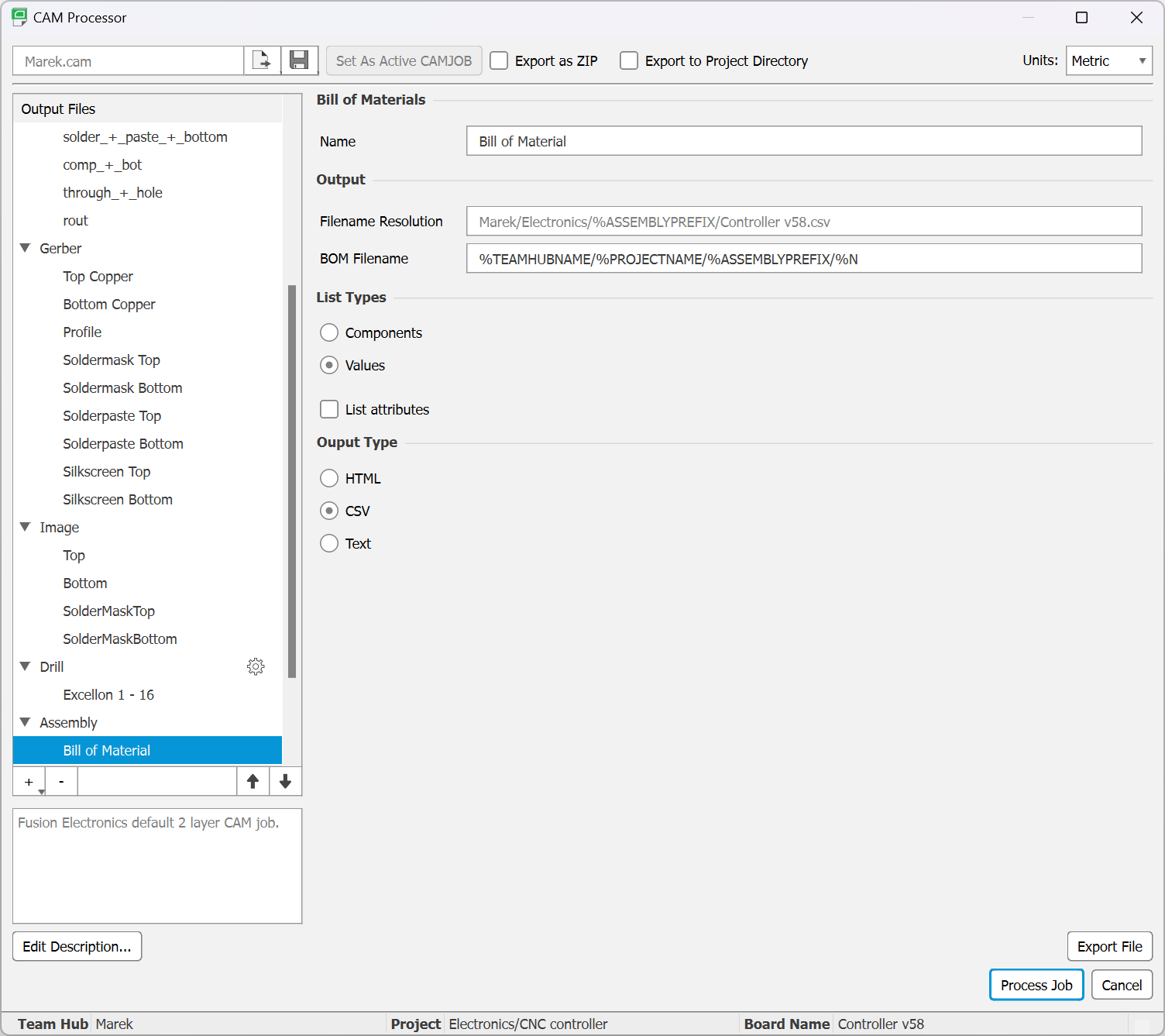Select Components list type
Viewport: 1165px width, 1036px height.
pos(329,332)
